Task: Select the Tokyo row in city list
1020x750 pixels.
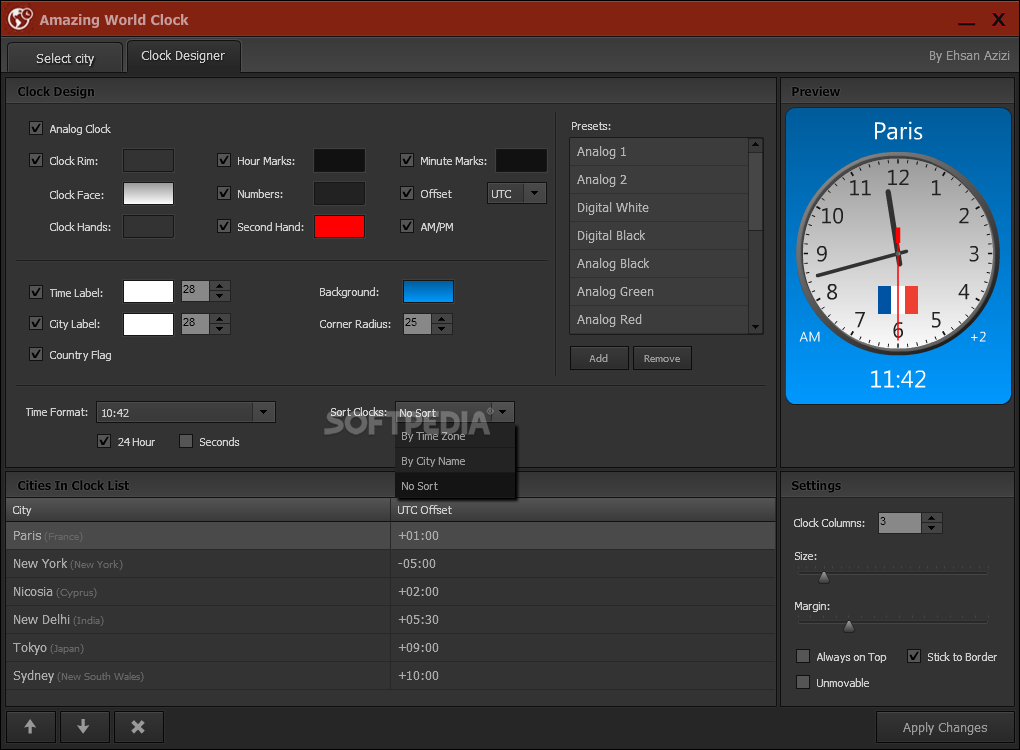Action: point(390,648)
